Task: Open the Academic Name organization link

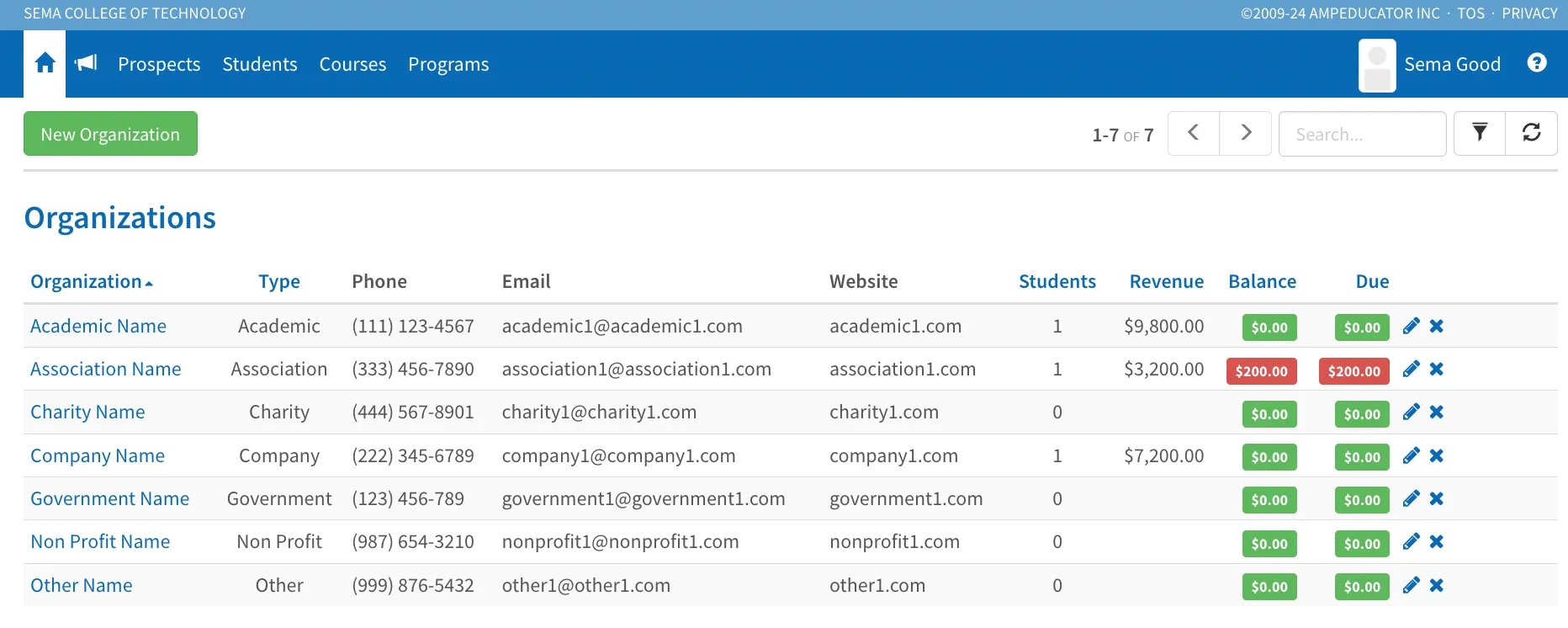Action: pos(98,326)
